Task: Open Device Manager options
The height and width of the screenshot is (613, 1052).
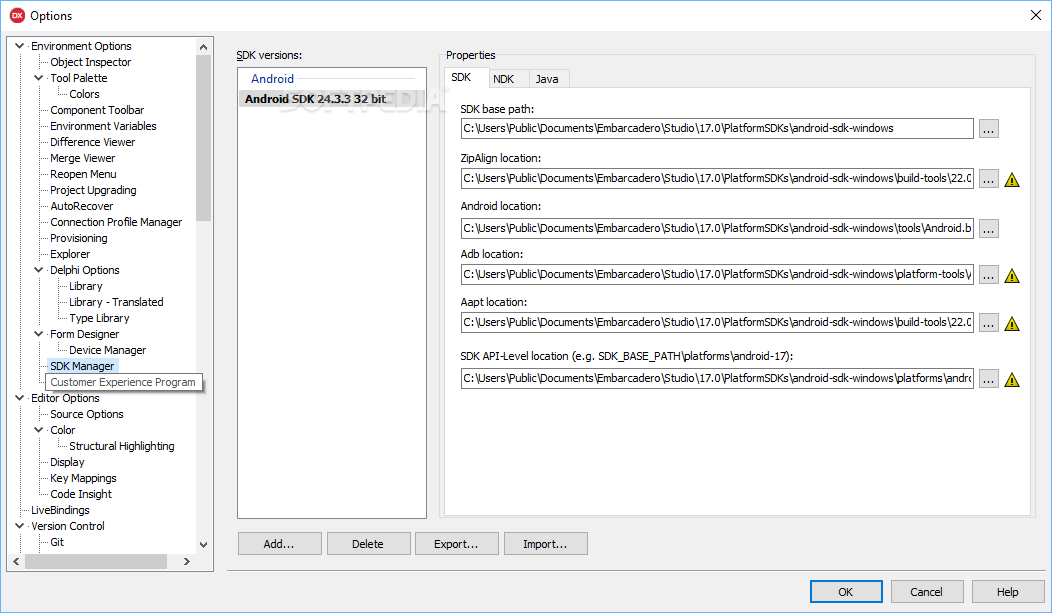Action: click(107, 350)
